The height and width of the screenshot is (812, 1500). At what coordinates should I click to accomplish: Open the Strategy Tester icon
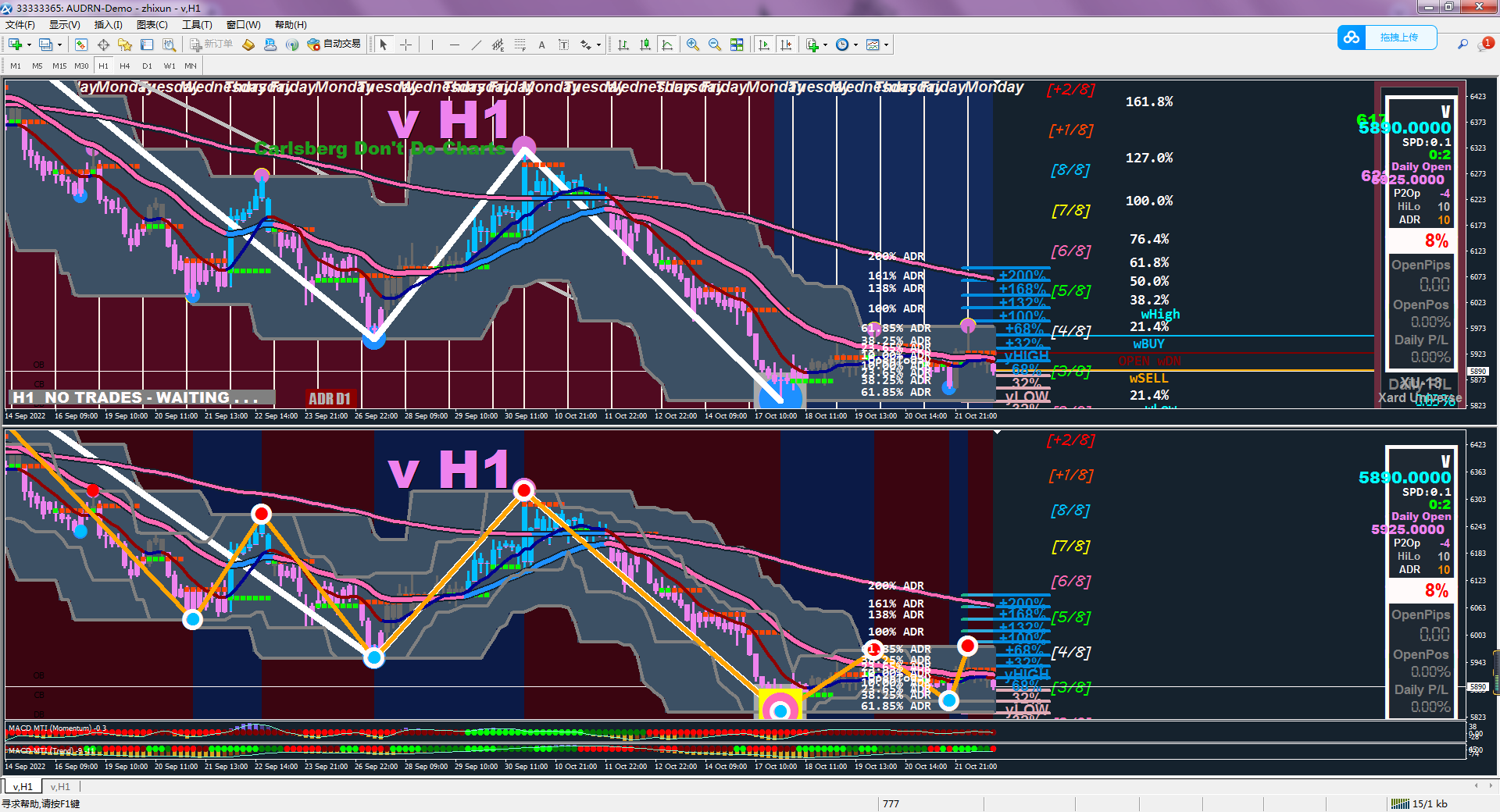click(169, 45)
